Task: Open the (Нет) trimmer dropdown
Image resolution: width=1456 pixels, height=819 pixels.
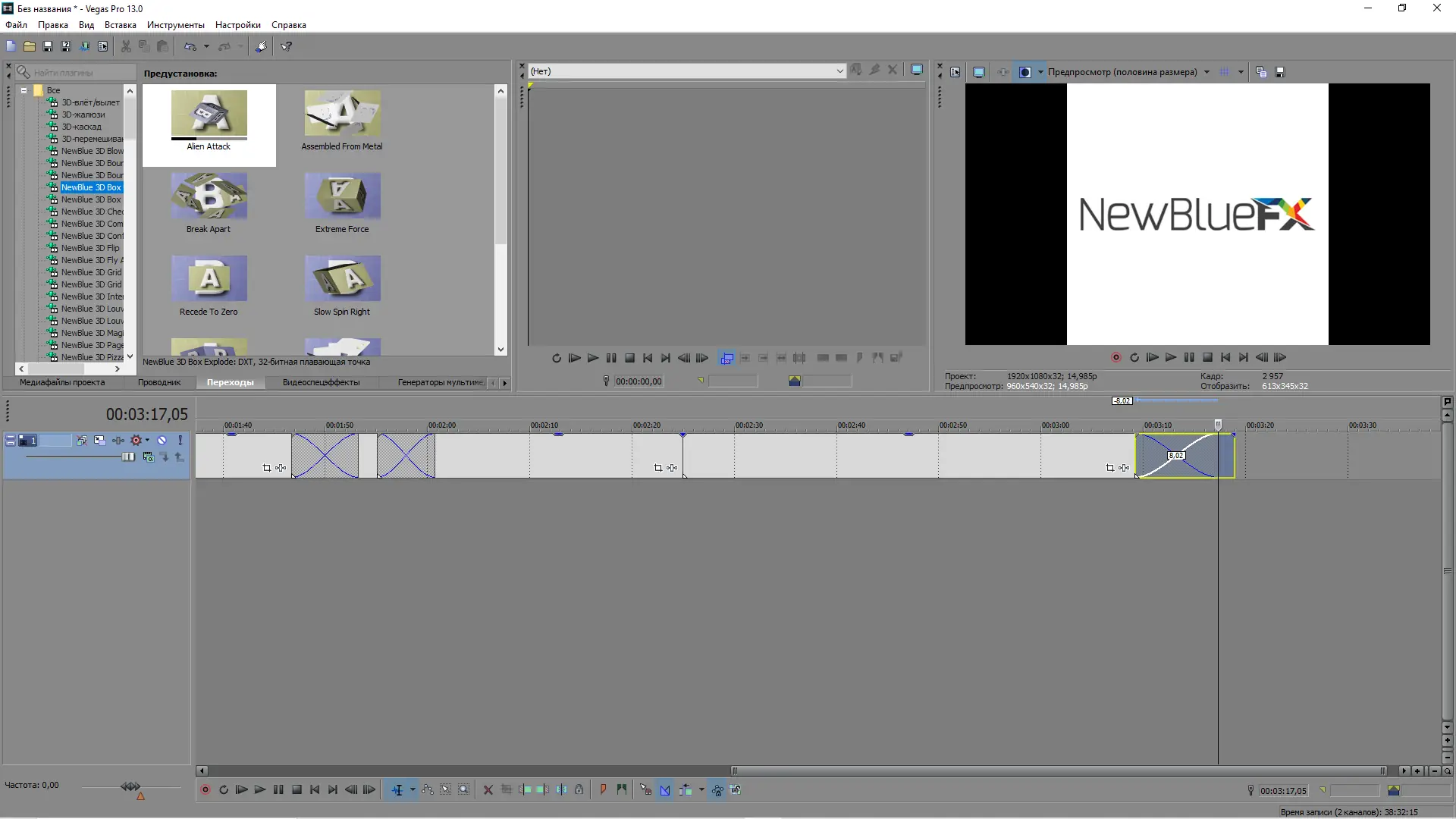Action: [839, 71]
